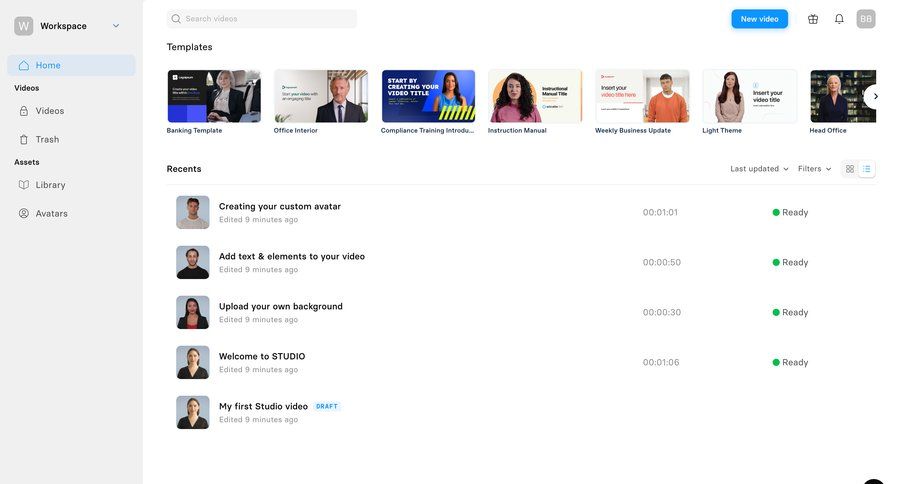
Task: Open the BB user avatar menu
Action: tap(866, 19)
